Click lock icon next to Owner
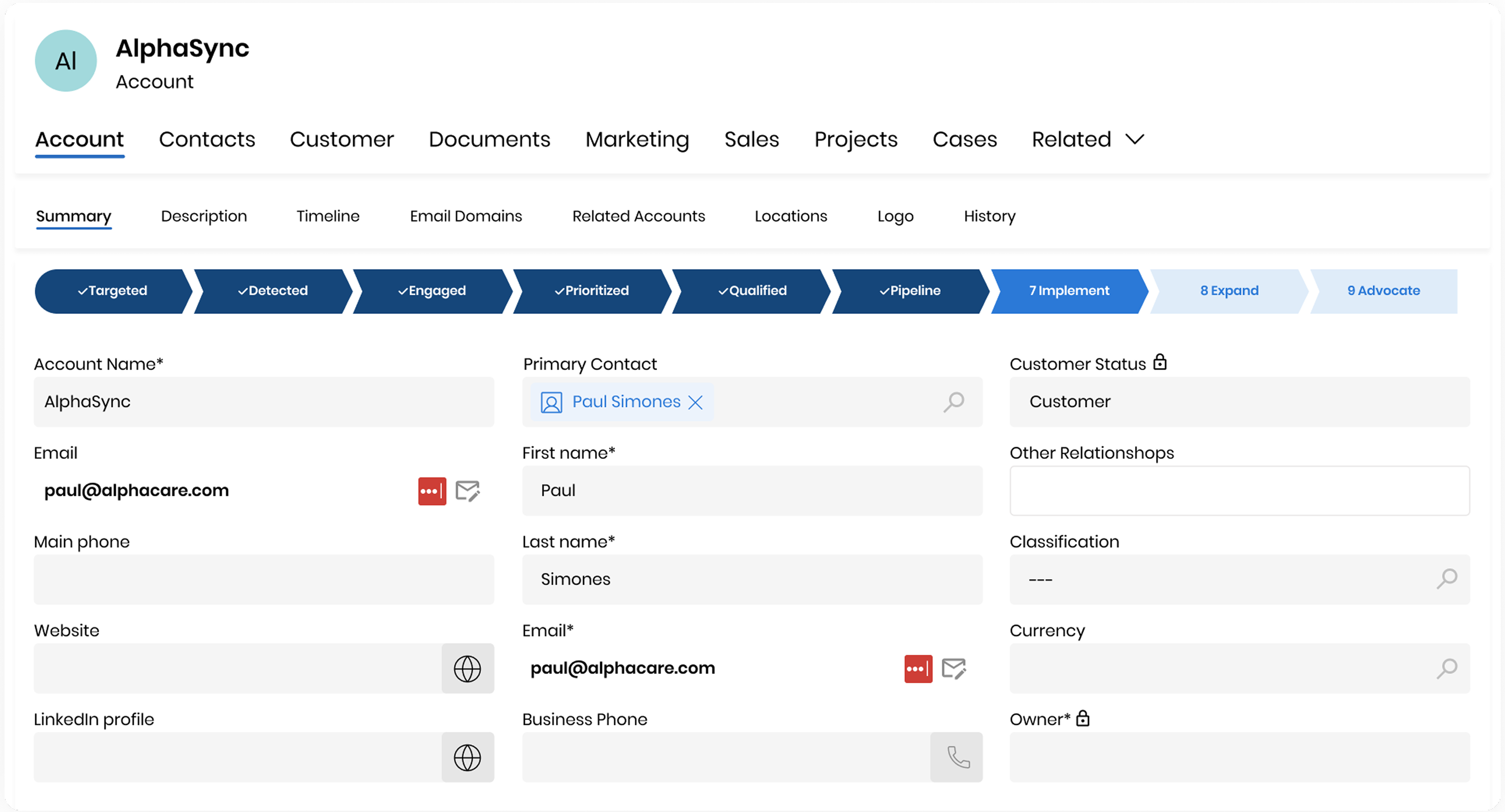This screenshot has height=812, width=1505. [1083, 718]
